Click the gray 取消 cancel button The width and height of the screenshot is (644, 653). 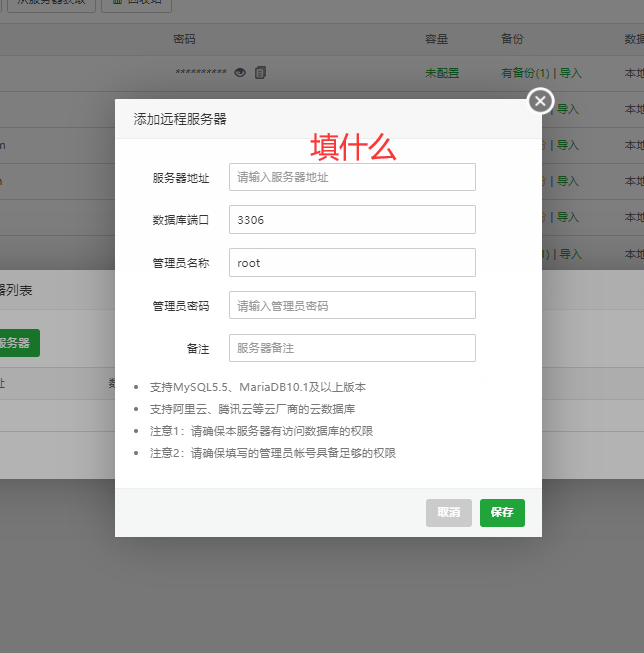pyautogui.click(x=449, y=513)
